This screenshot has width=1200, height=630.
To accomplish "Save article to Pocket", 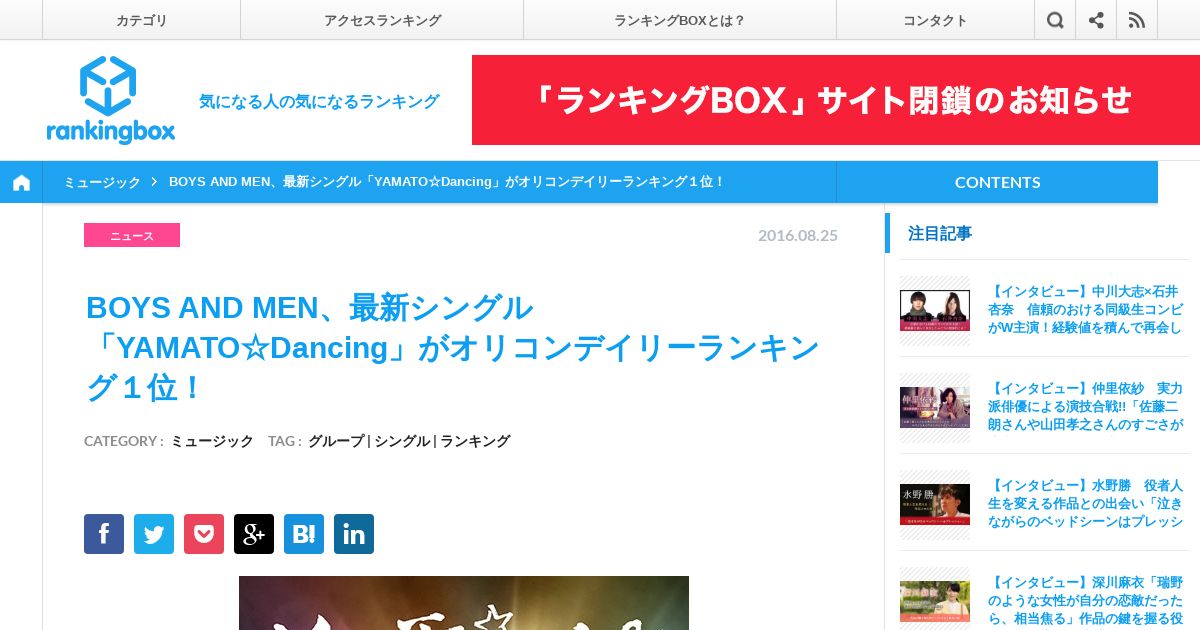I will point(204,534).
